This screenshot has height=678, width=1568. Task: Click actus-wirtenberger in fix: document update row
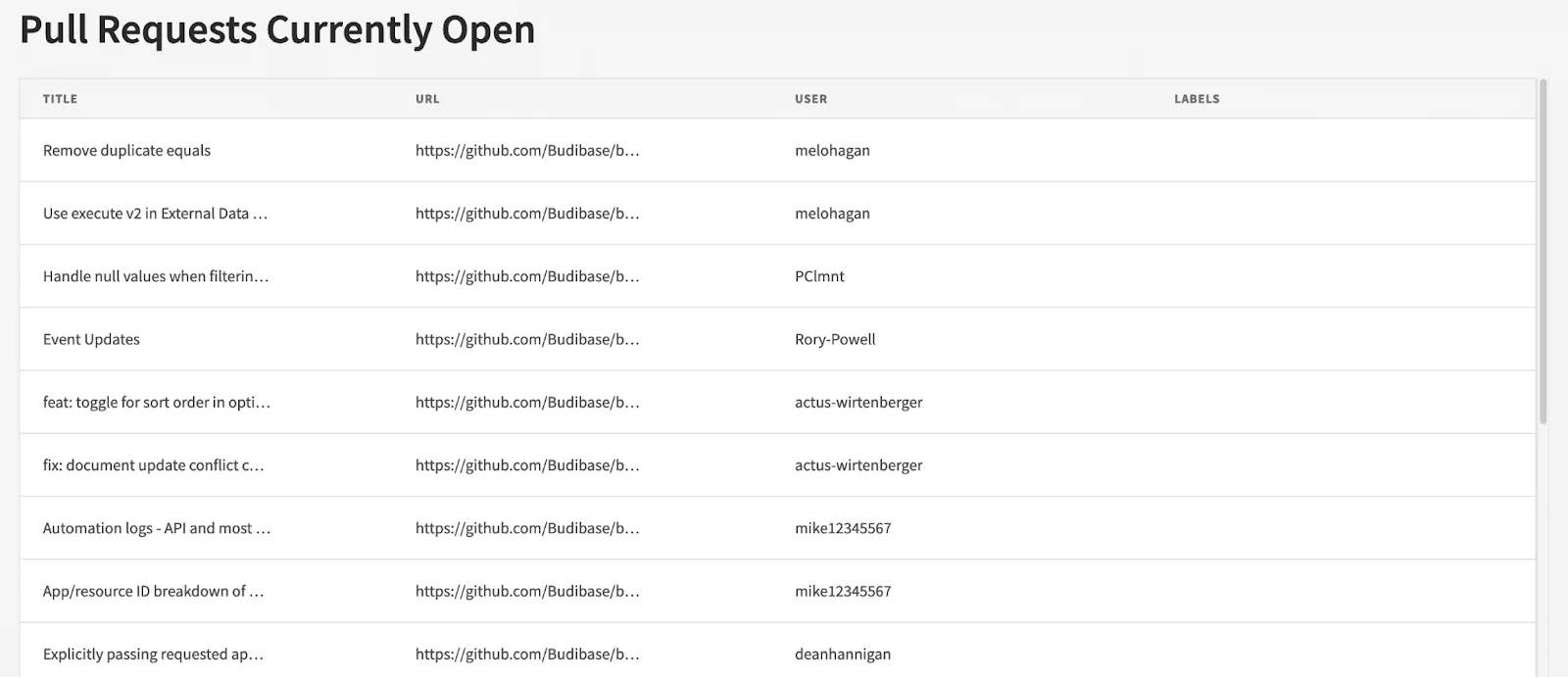[x=858, y=465]
